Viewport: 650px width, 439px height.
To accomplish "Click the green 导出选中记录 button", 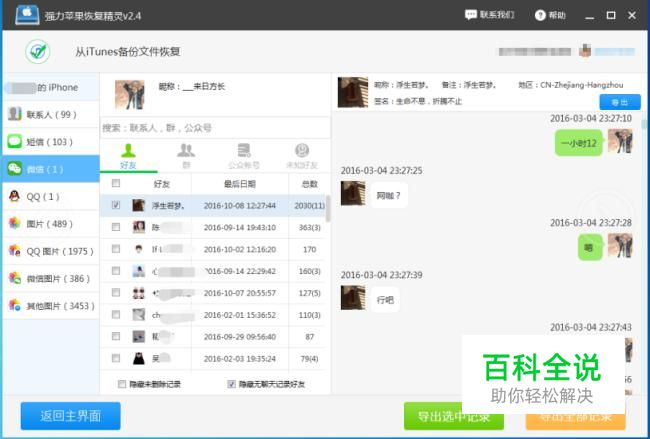I will pyautogui.click(x=454, y=416).
